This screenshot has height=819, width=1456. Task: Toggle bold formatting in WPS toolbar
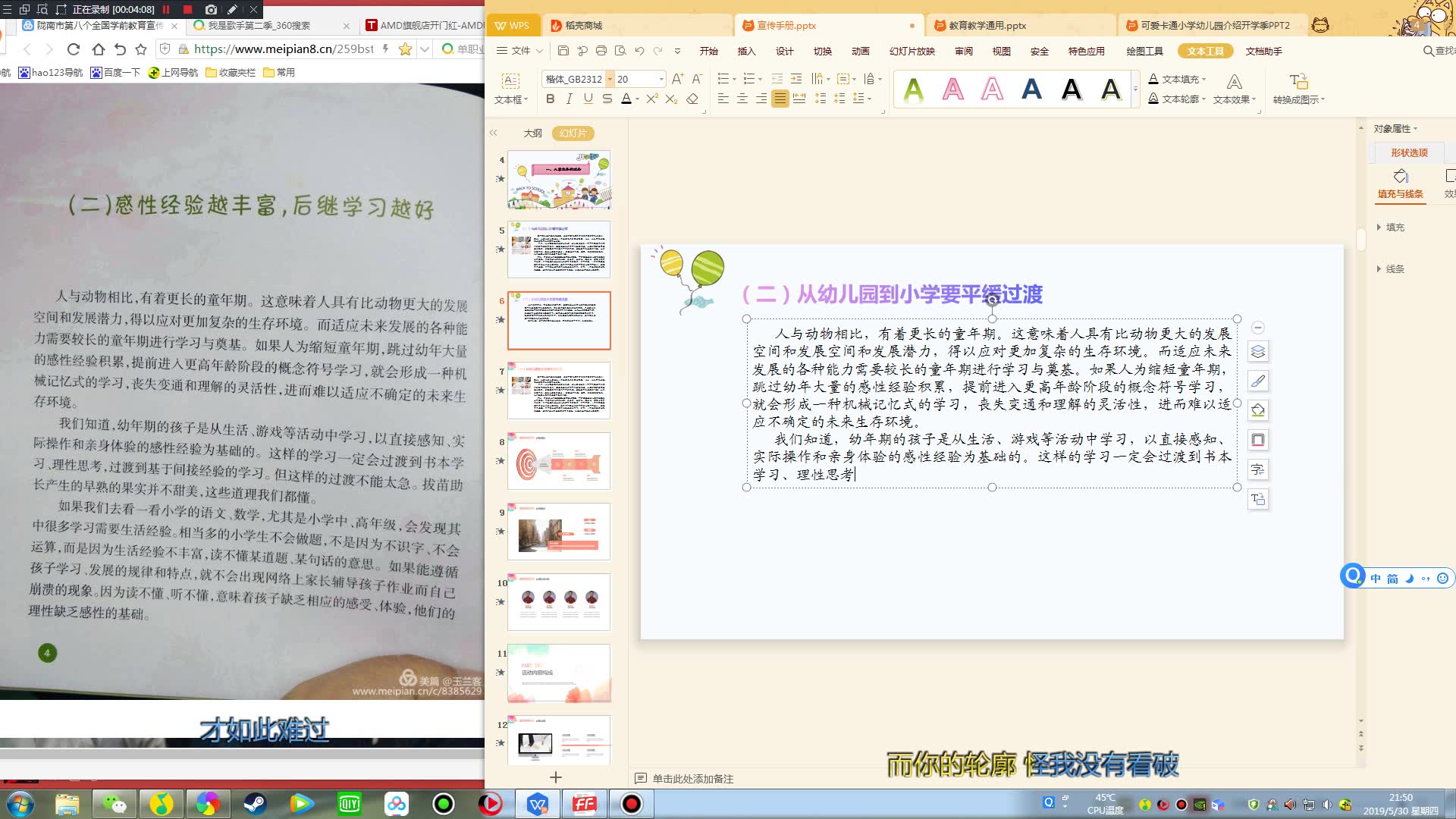[x=551, y=99]
